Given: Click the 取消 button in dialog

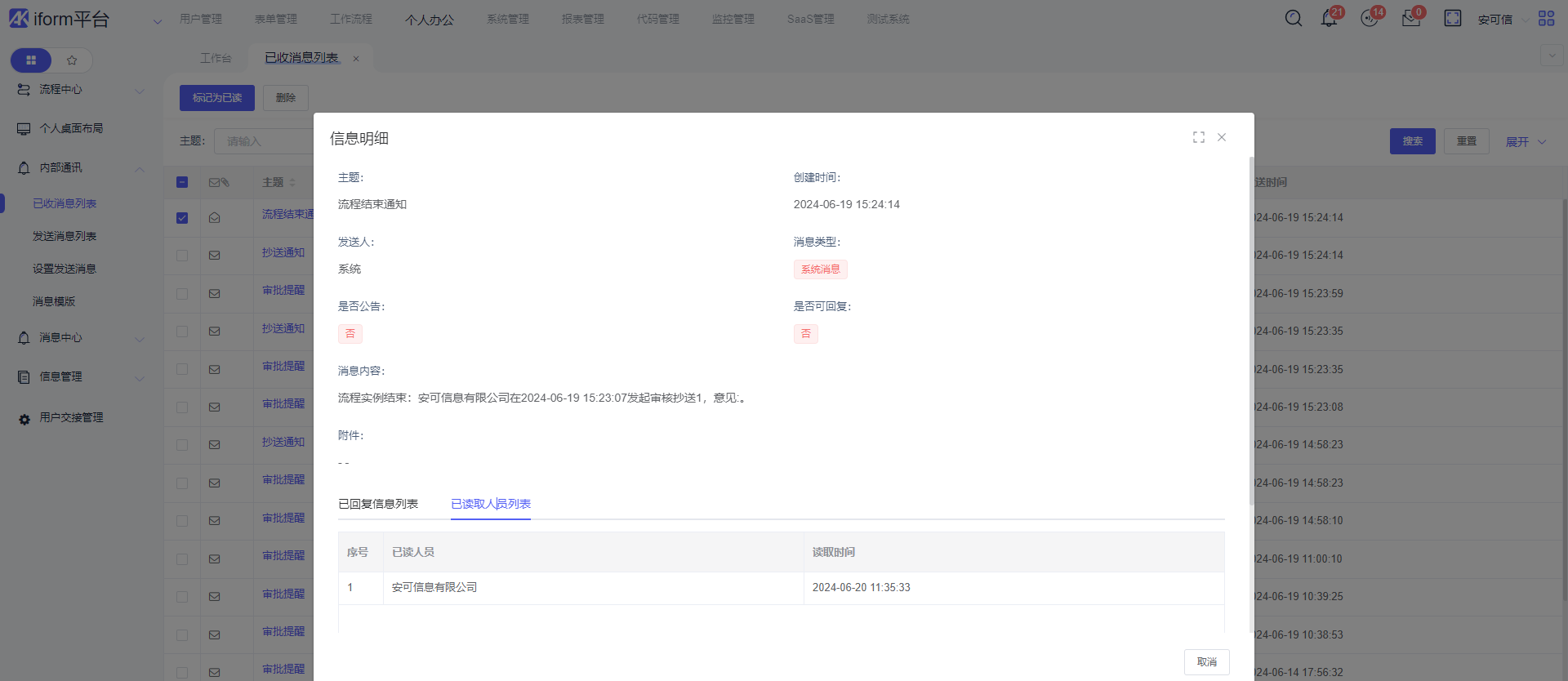Looking at the screenshot, I should tap(1206, 661).
